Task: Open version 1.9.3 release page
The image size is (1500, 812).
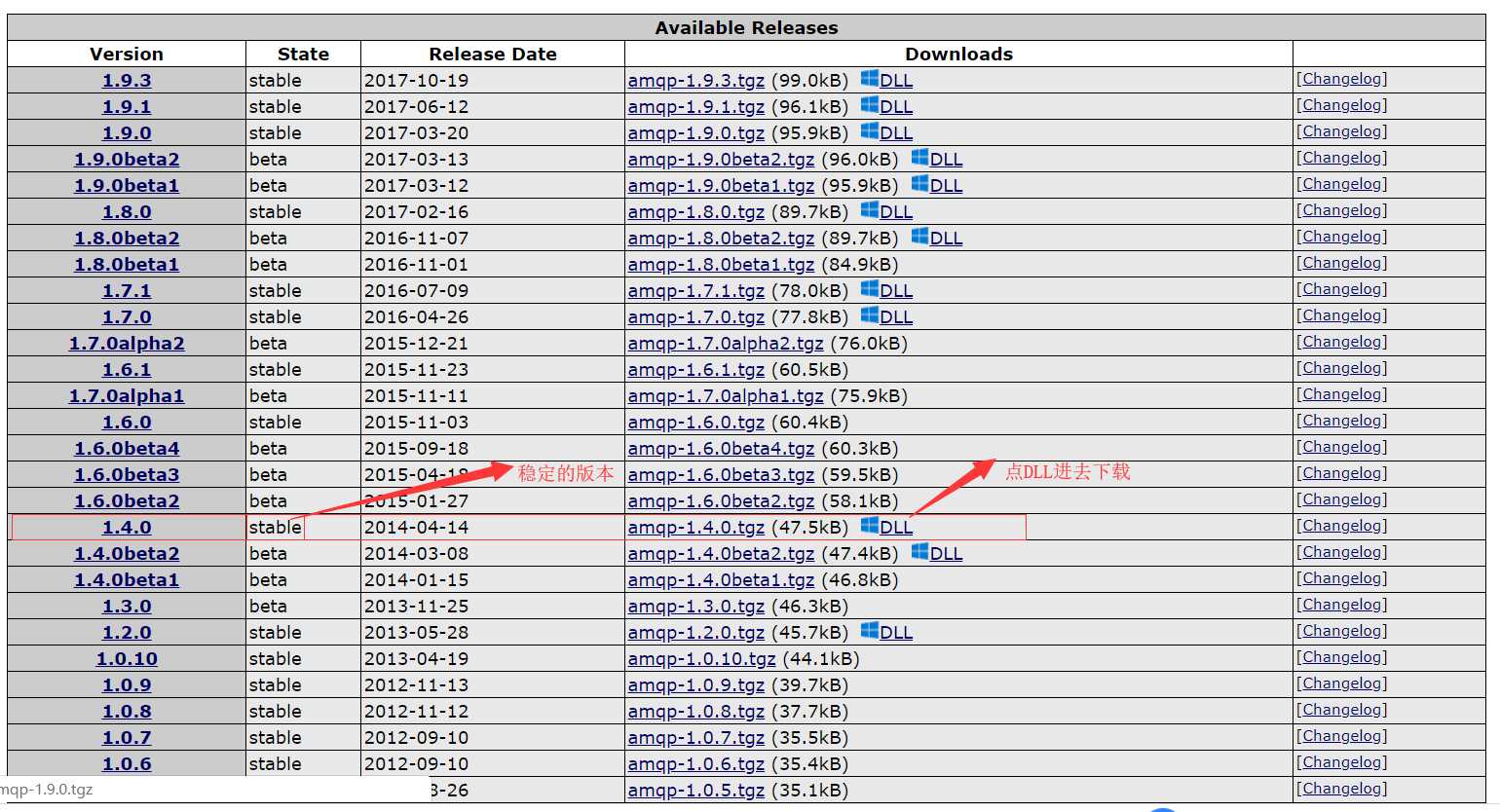Action: tap(127, 81)
